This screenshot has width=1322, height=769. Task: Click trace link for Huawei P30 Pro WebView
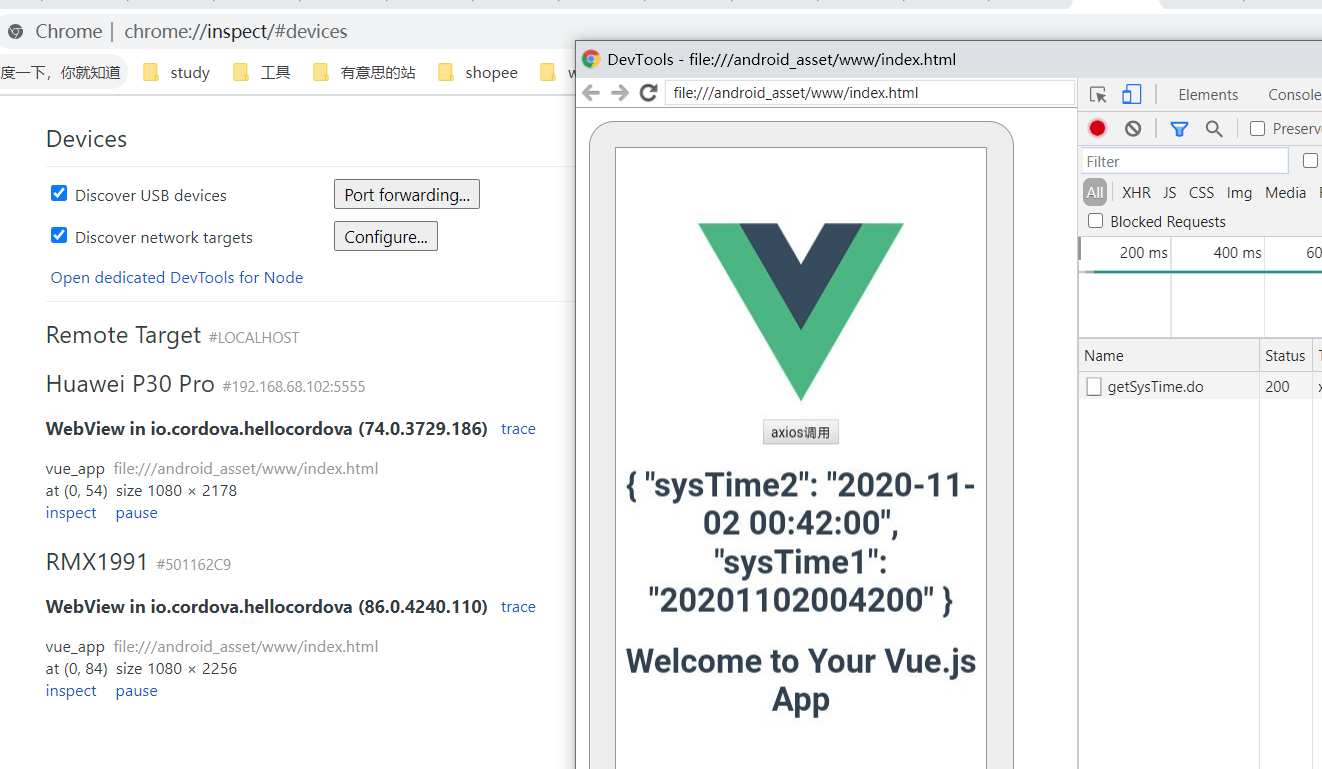pos(518,429)
